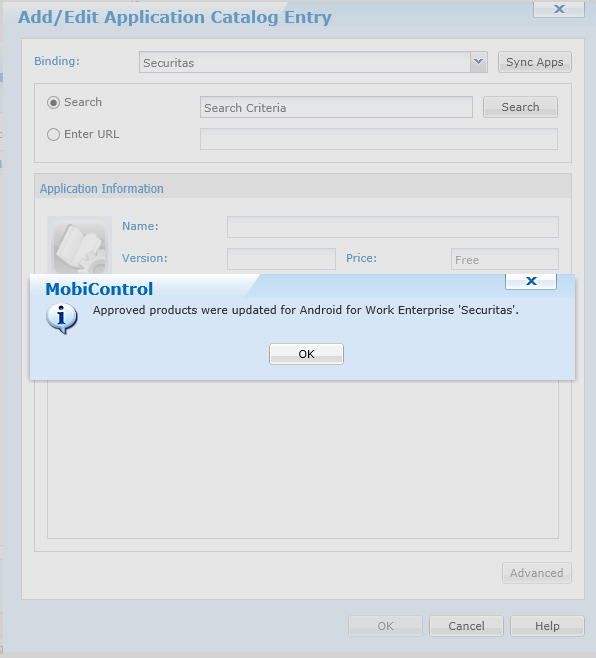This screenshot has width=596, height=658.
Task: Click the Version input field
Action: [281, 258]
